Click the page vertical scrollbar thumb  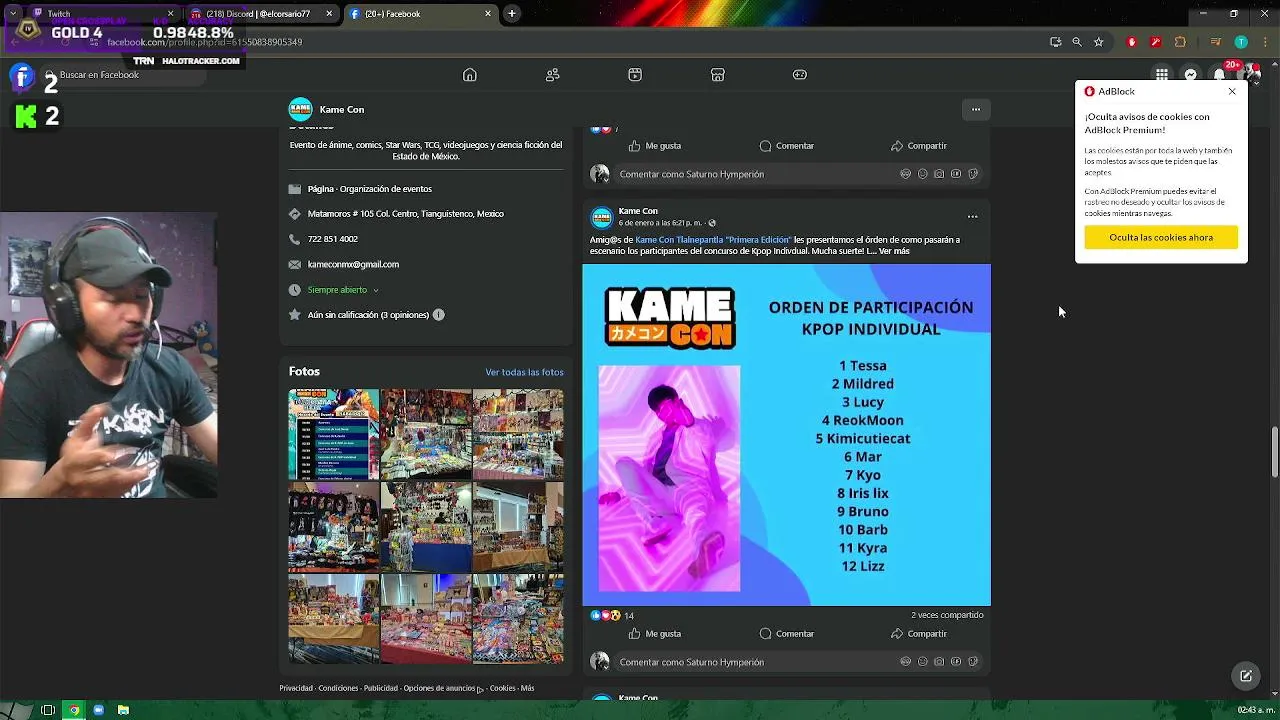[1274, 452]
